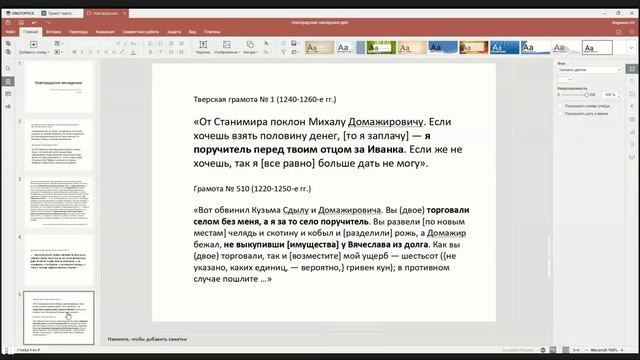Click the Undo arrow icon
Viewport: 640px width, 360px height.
coord(35,22)
